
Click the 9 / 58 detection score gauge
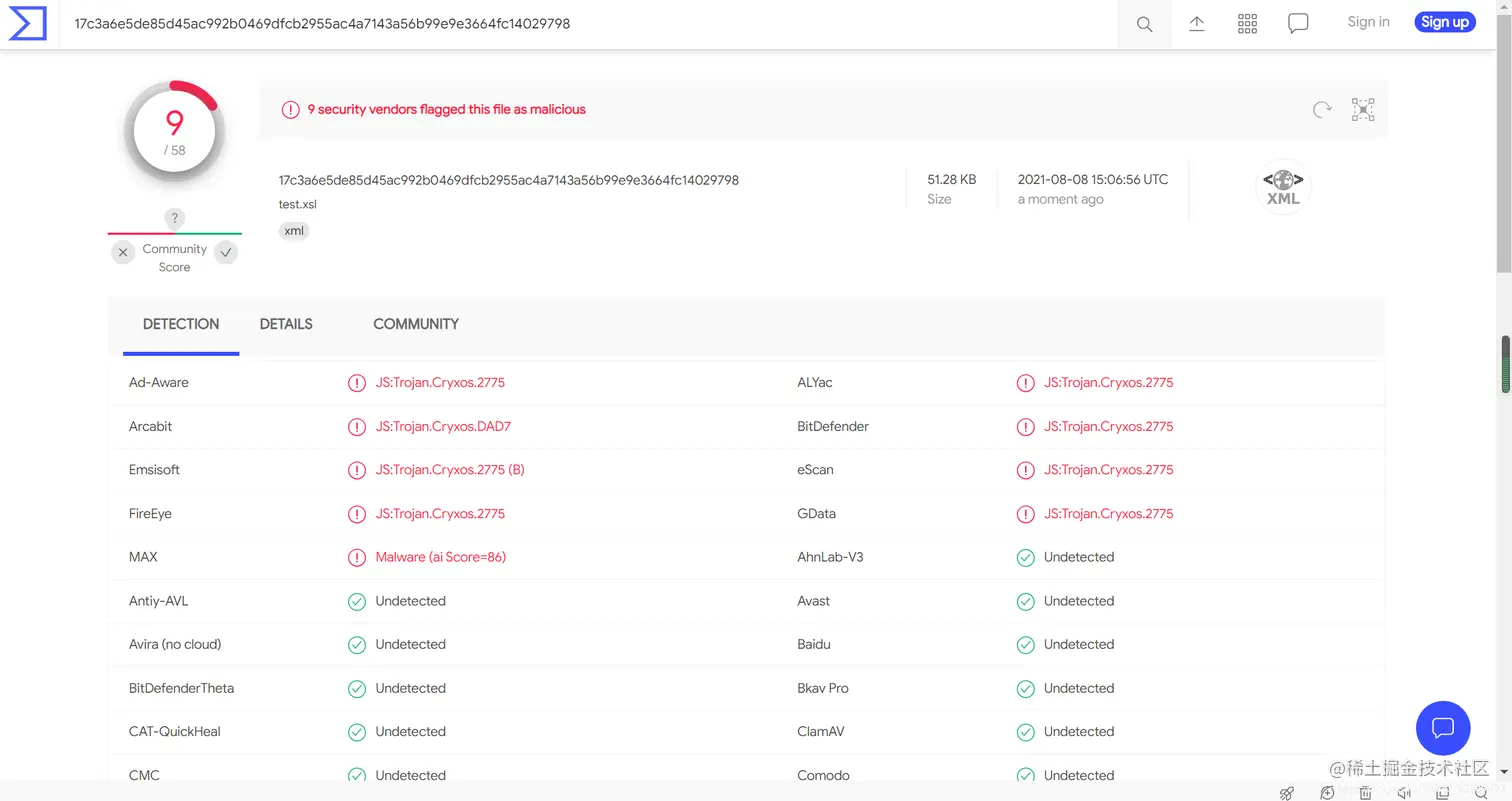tap(175, 133)
